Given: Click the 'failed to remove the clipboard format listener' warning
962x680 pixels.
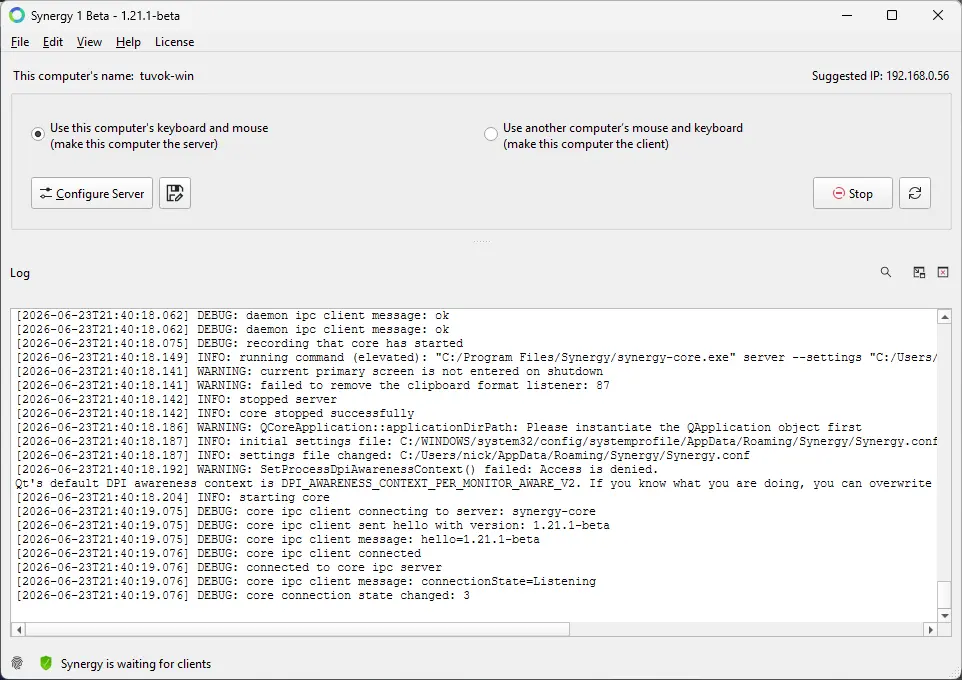Looking at the screenshot, I should (x=312, y=385).
